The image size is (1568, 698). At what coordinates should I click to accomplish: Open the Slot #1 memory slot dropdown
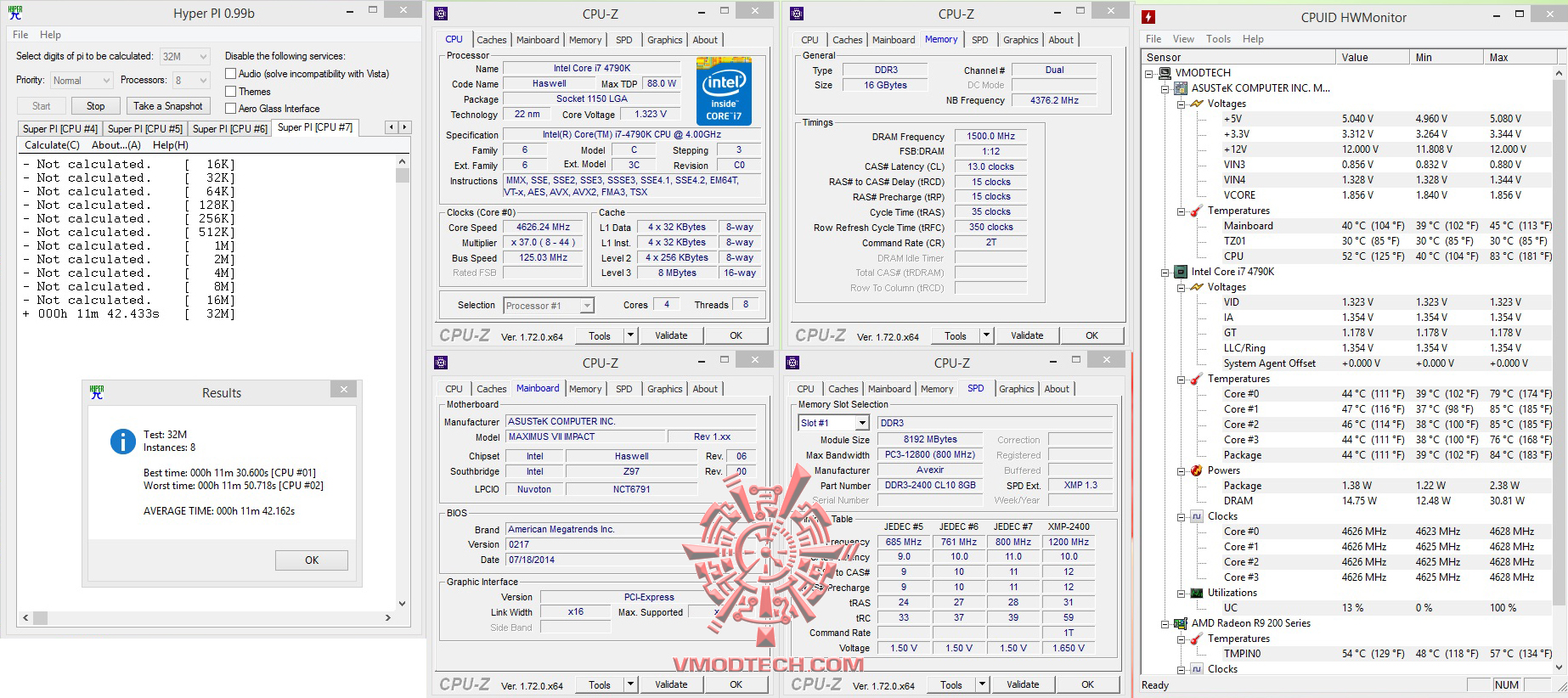tap(834, 423)
